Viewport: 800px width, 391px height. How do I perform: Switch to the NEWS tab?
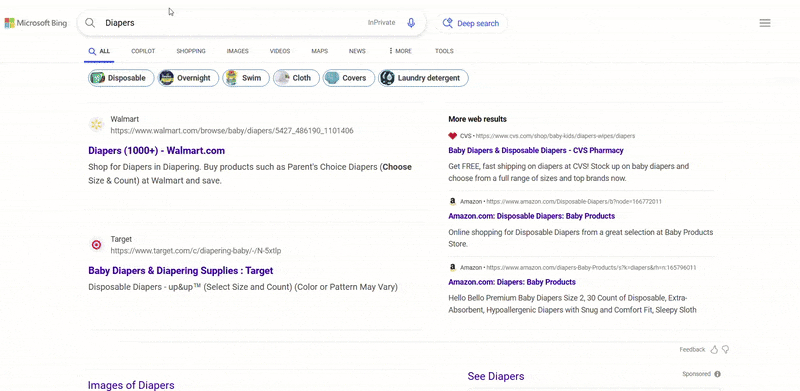tap(357, 51)
